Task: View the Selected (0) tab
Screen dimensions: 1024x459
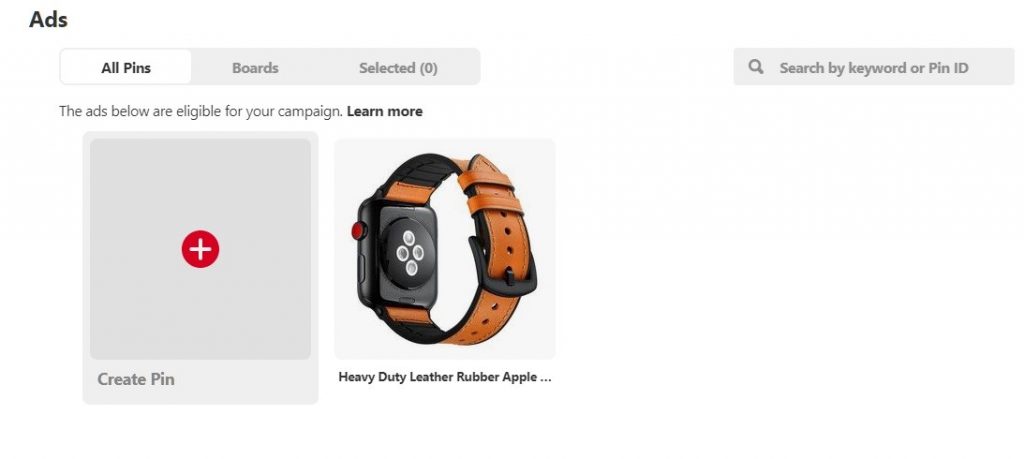Action: point(398,67)
